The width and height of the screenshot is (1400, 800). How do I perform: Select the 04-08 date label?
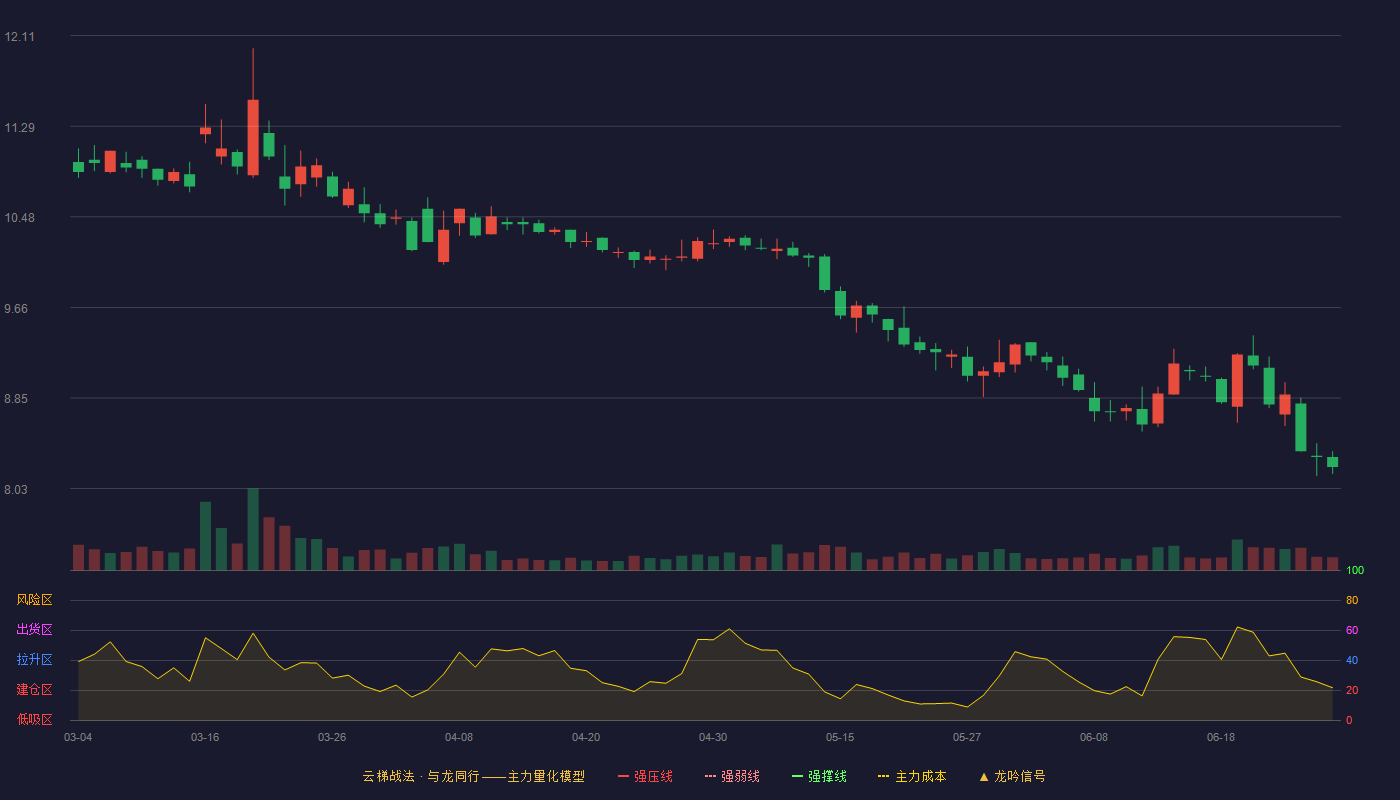point(459,737)
